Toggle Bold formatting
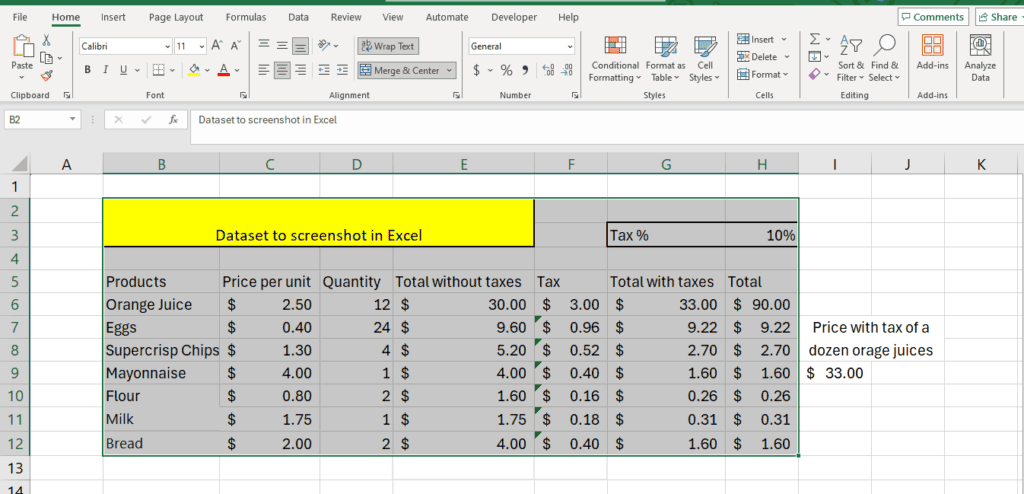This screenshot has width=1024, height=494. coord(87,70)
